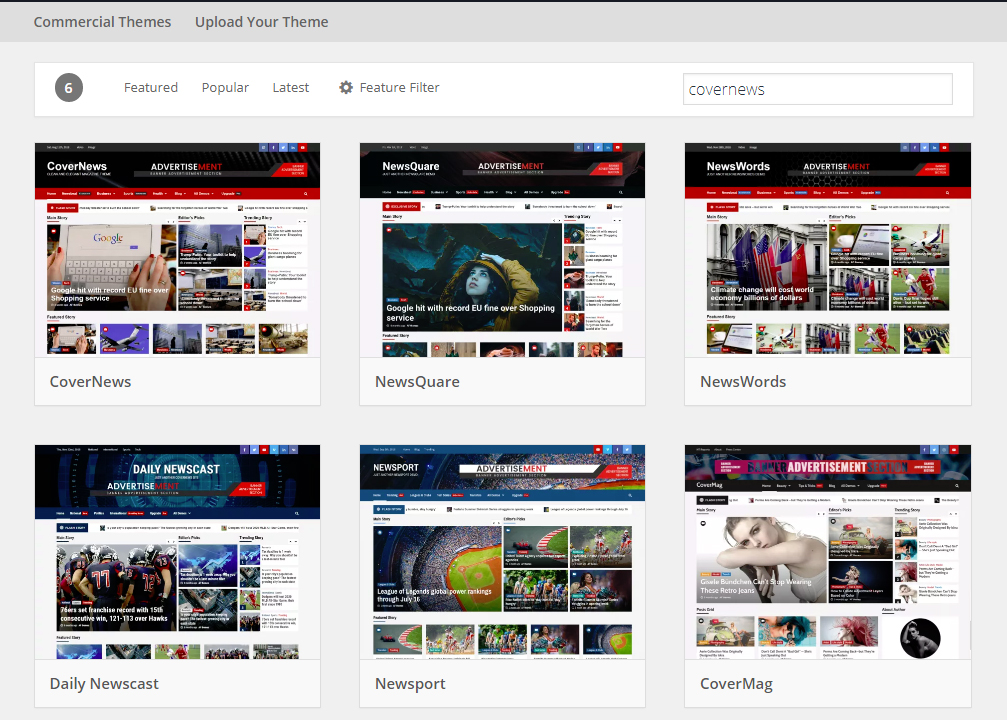Select the NewsWords theme name label
Image resolution: width=1007 pixels, height=720 pixels.
click(743, 382)
